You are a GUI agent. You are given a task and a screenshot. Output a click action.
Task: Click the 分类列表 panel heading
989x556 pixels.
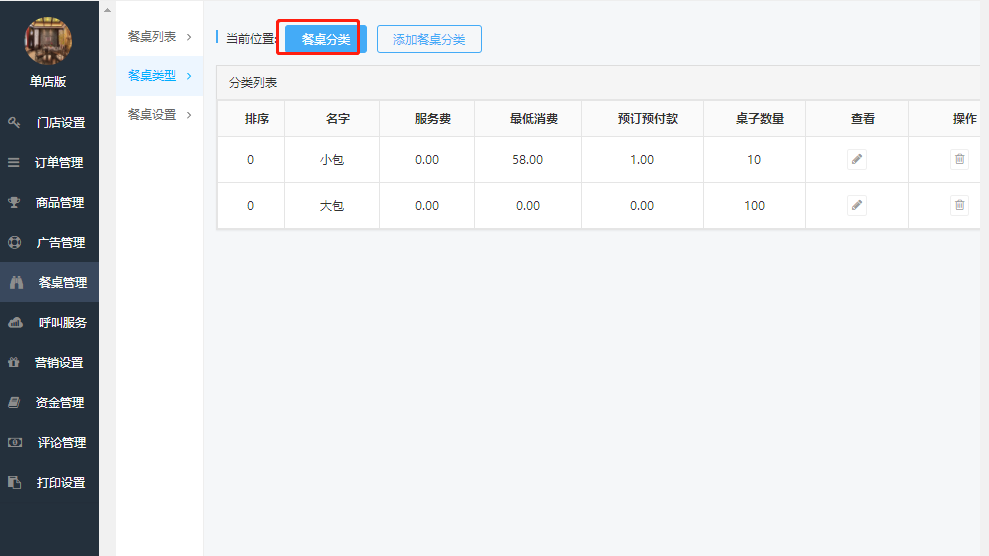pos(253,83)
